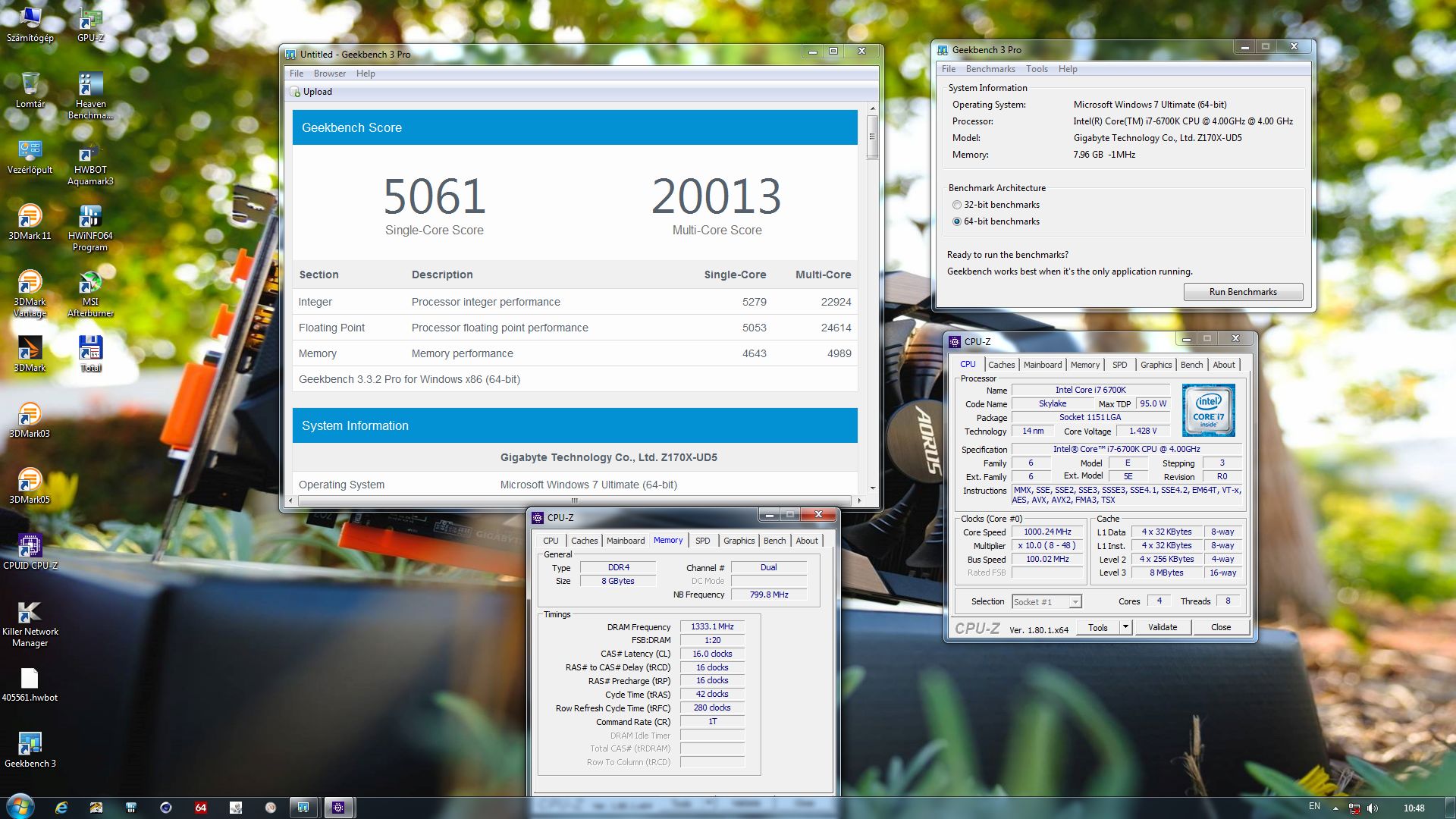
Task: Open Tools menu in Geekbench 3 Pro
Action: (1037, 69)
